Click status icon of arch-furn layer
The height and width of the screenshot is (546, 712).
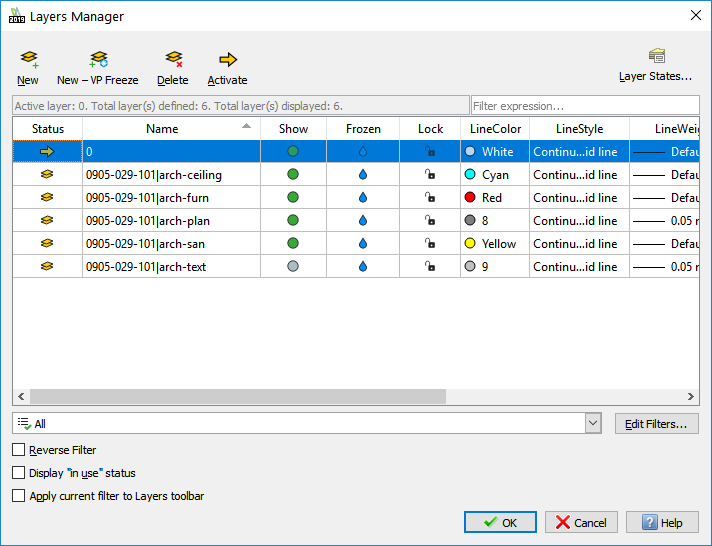point(47,197)
